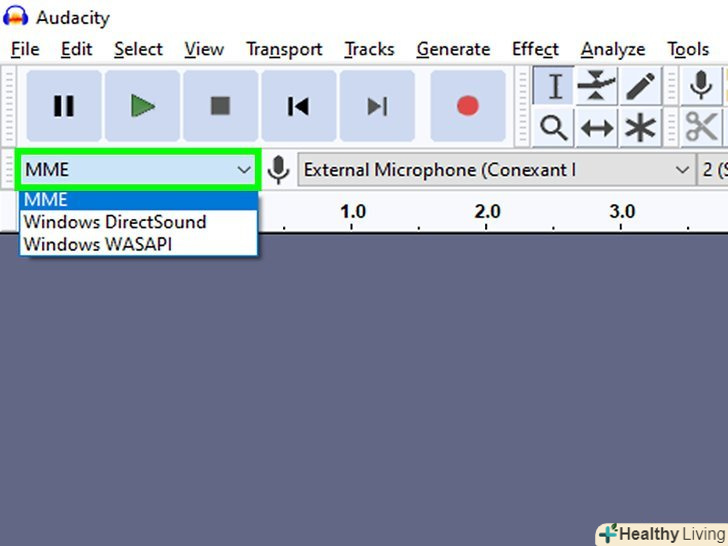Screen dimensions: 728x546
Task: Click the transport toolbar drag grabber
Action: click(8, 106)
